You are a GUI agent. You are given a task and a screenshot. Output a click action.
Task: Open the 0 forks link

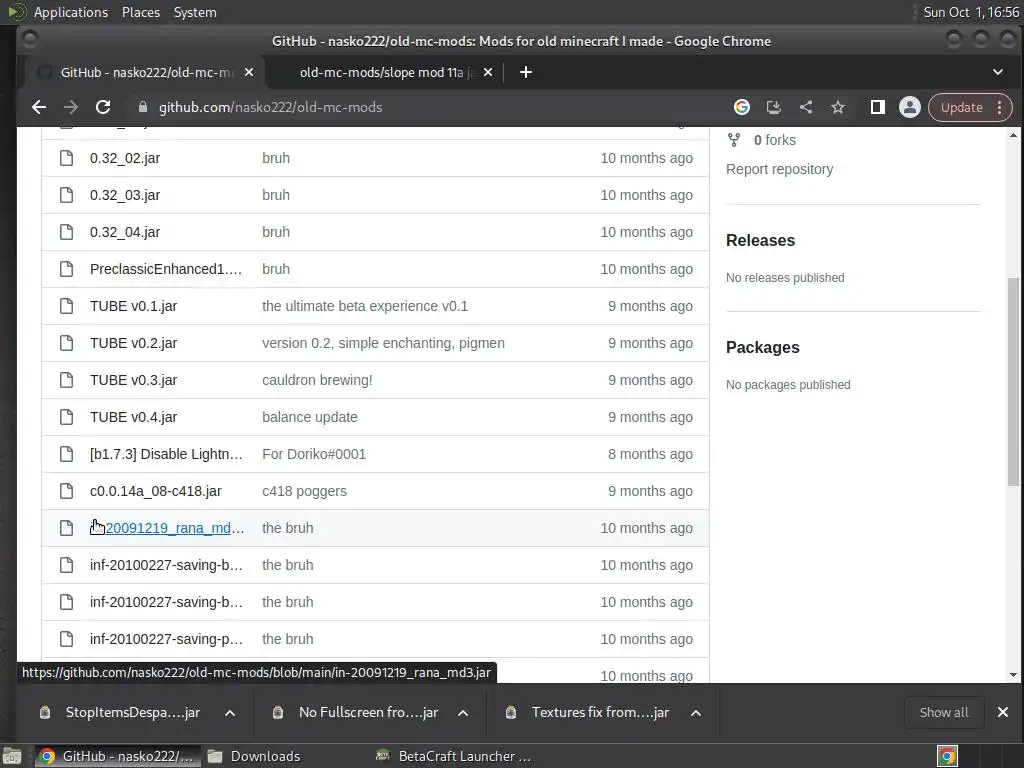pyautogui.click(x=775, y=140)
